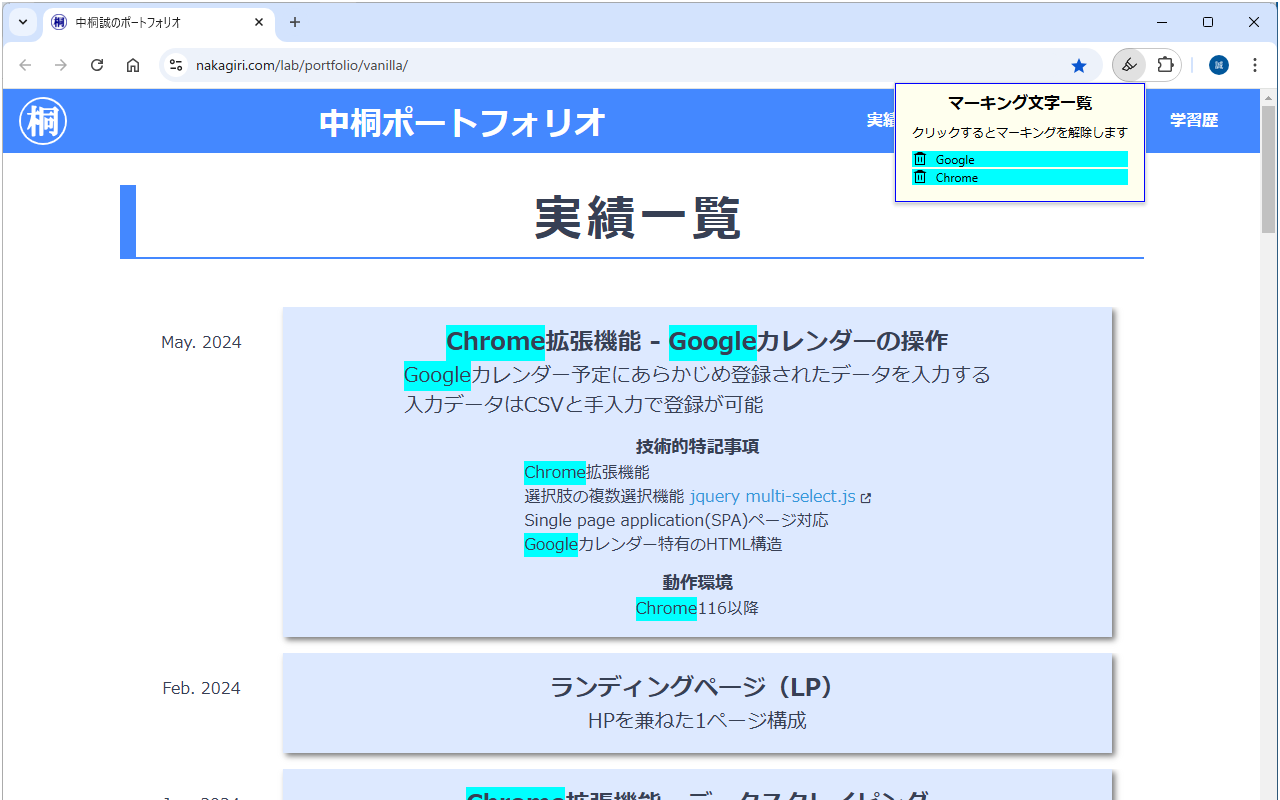Close the 中桐誠のポートフォリオ tab

259,22
